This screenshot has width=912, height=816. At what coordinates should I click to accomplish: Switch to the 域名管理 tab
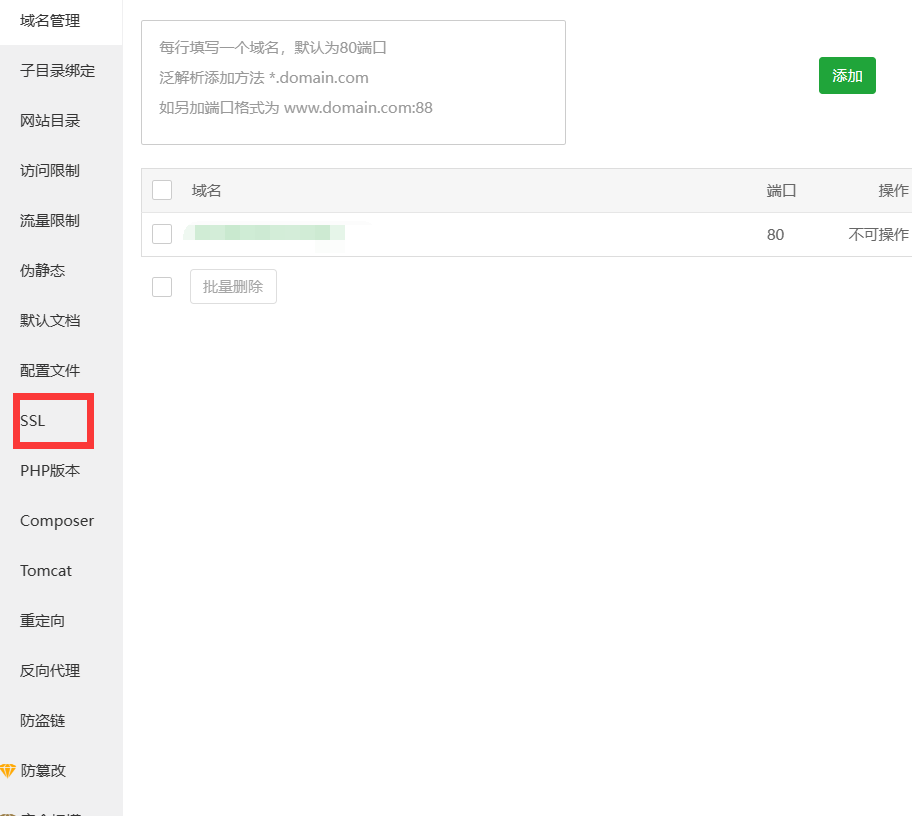tap(50, 21)
